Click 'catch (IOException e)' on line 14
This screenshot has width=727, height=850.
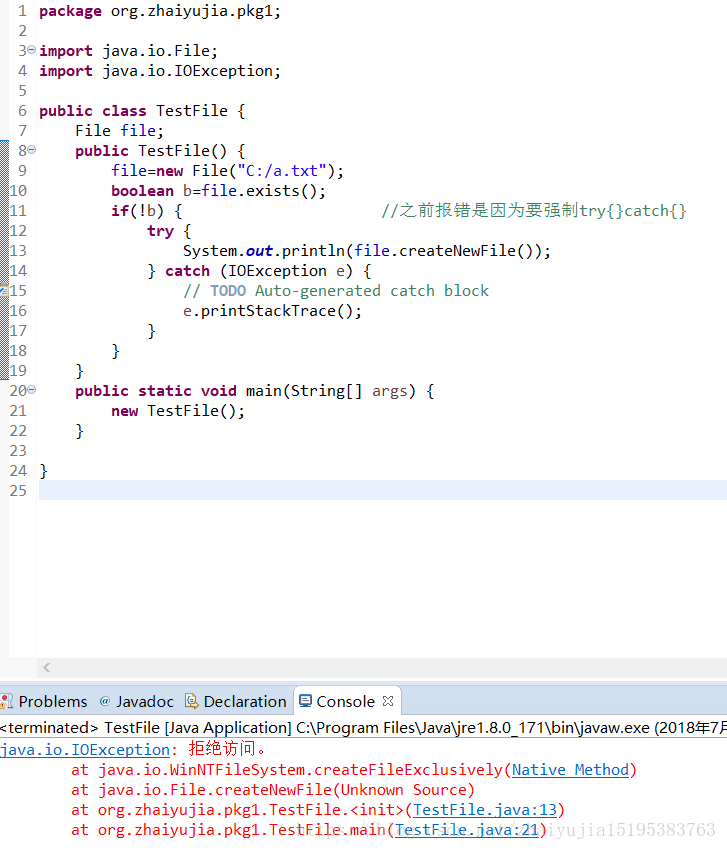tap(259, 271)
